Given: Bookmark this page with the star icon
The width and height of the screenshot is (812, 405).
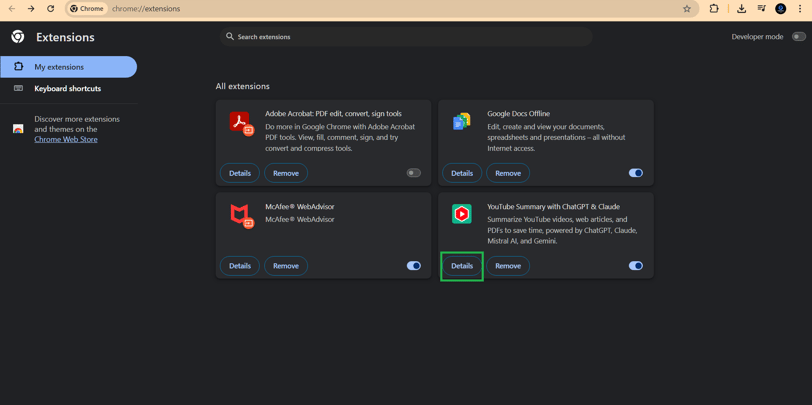Looking at the screenshot, I should [687, 9].
